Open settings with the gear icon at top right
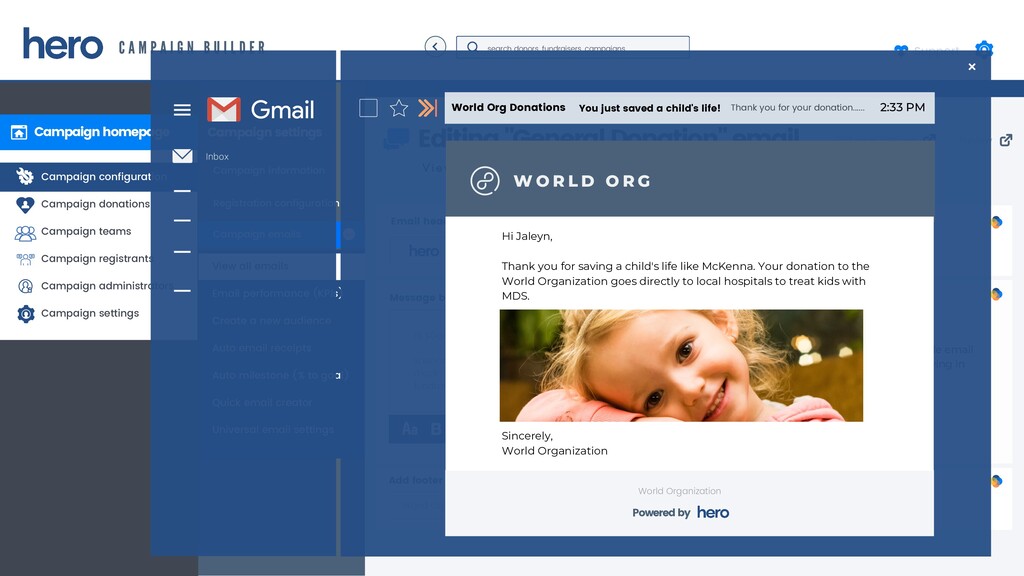 tap(984, 48)
